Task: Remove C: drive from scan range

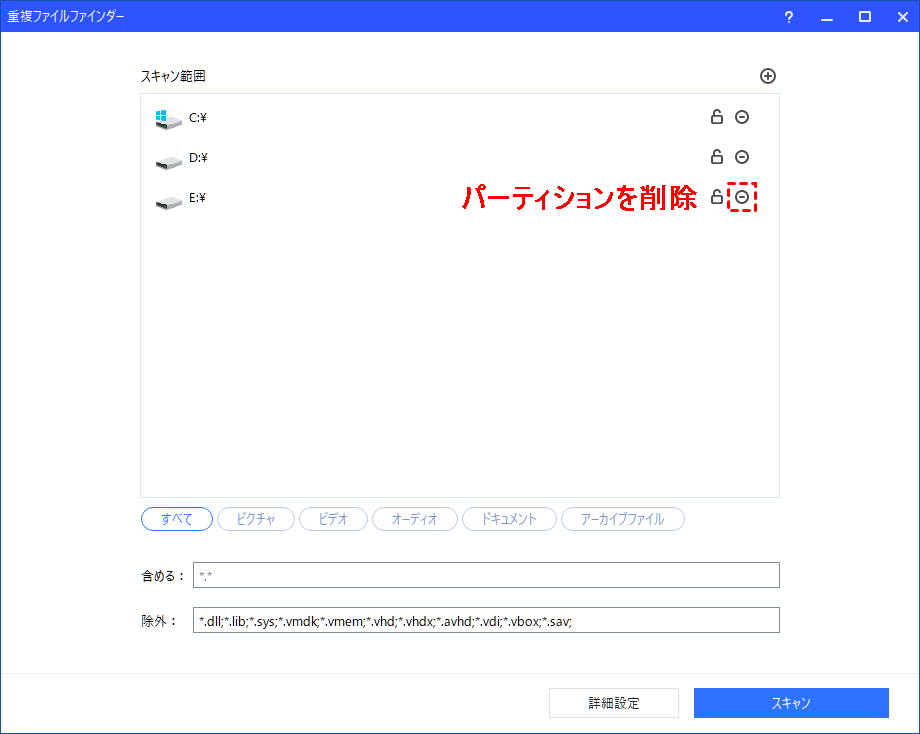Action: pyautogui.click(x=742, y=117)
